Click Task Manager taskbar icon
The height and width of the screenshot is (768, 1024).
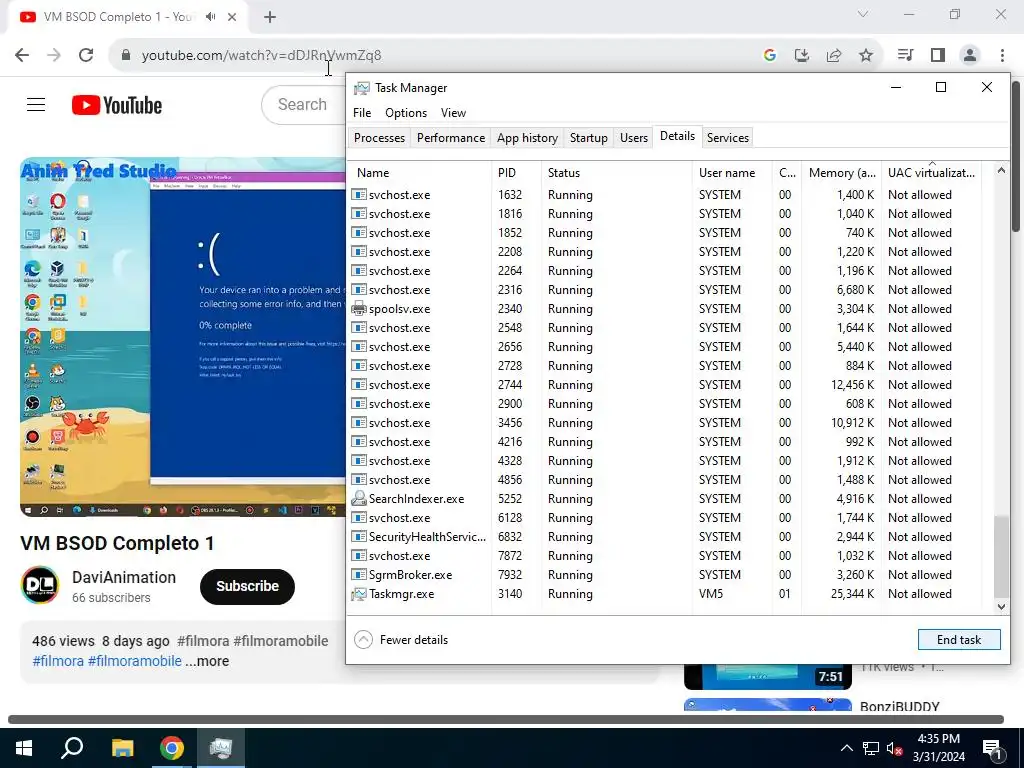click(x=221, y=748)
